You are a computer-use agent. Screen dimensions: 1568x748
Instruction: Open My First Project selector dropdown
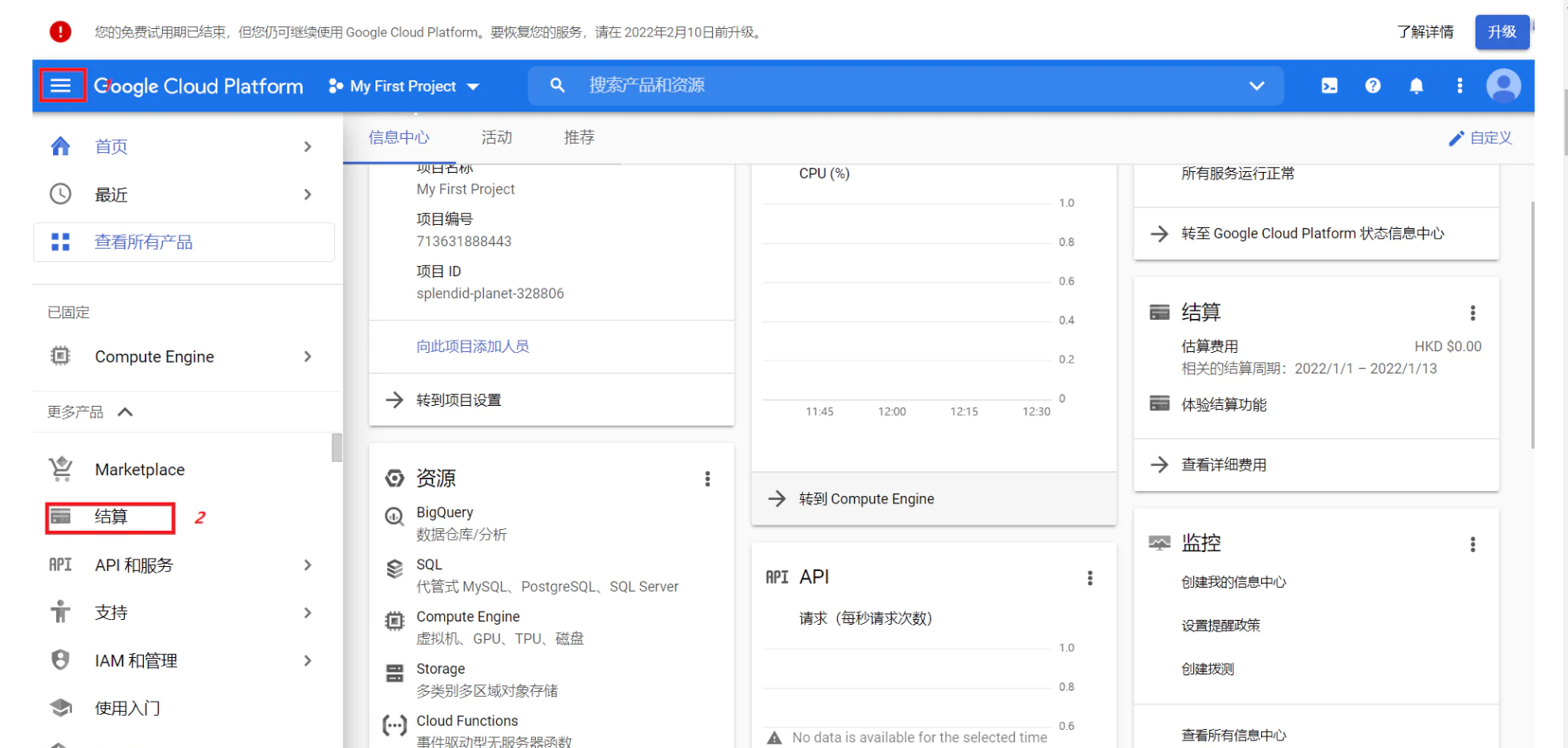(404, 86)
